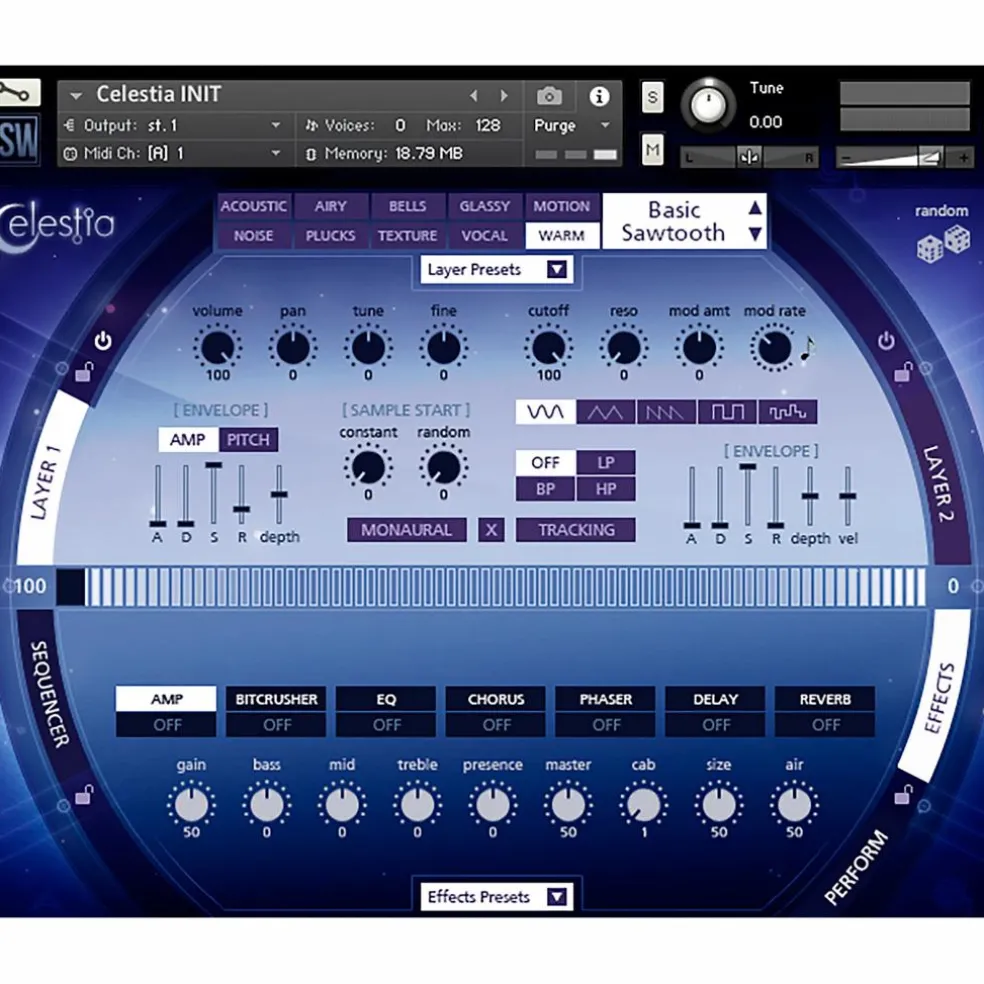Select the ACOUSTIC category tab
The height and width of the screenshot is (984, 984).
(254, 206)
